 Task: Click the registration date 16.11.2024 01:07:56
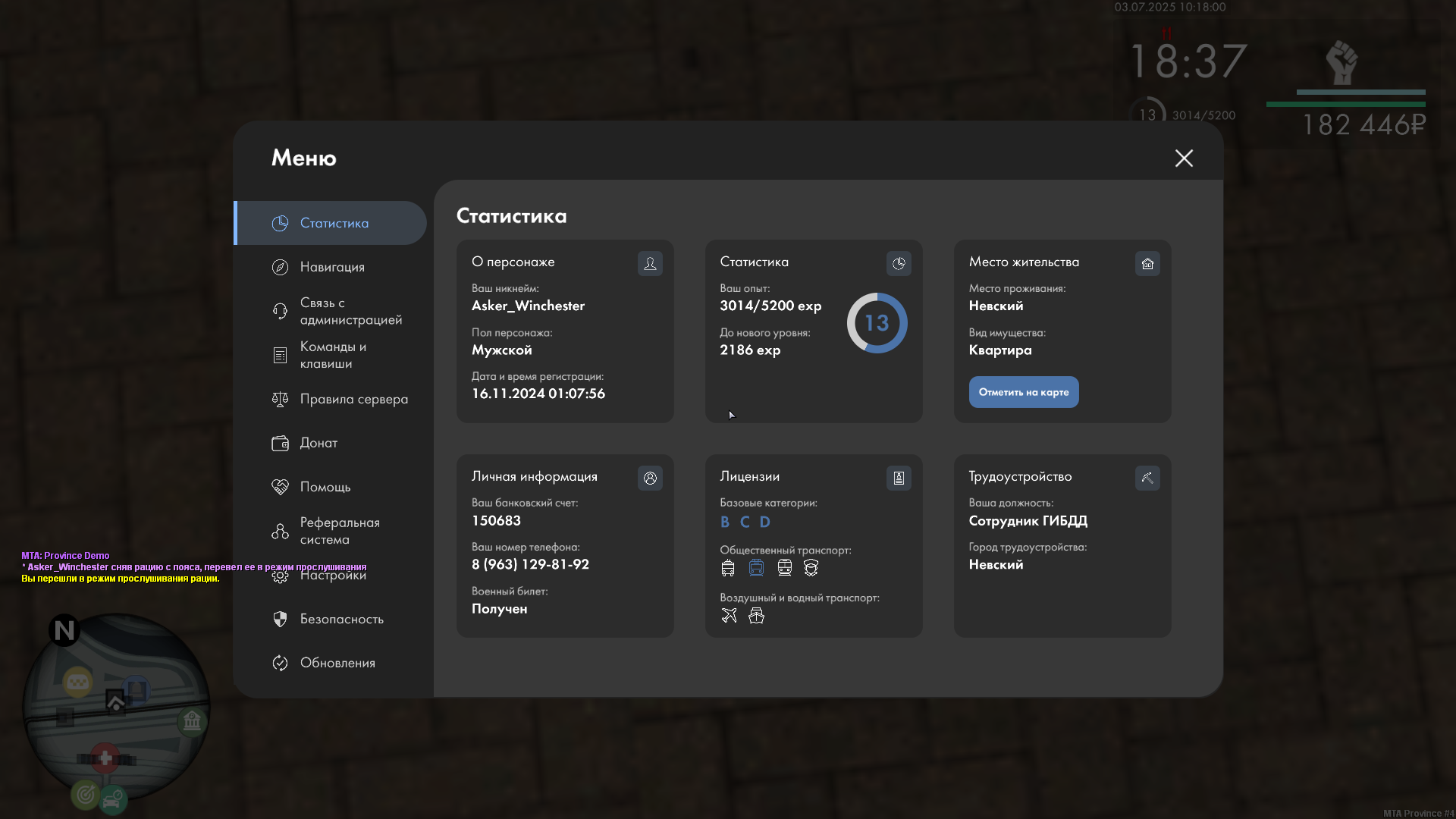pyautogui.click(x=538, y=394)
